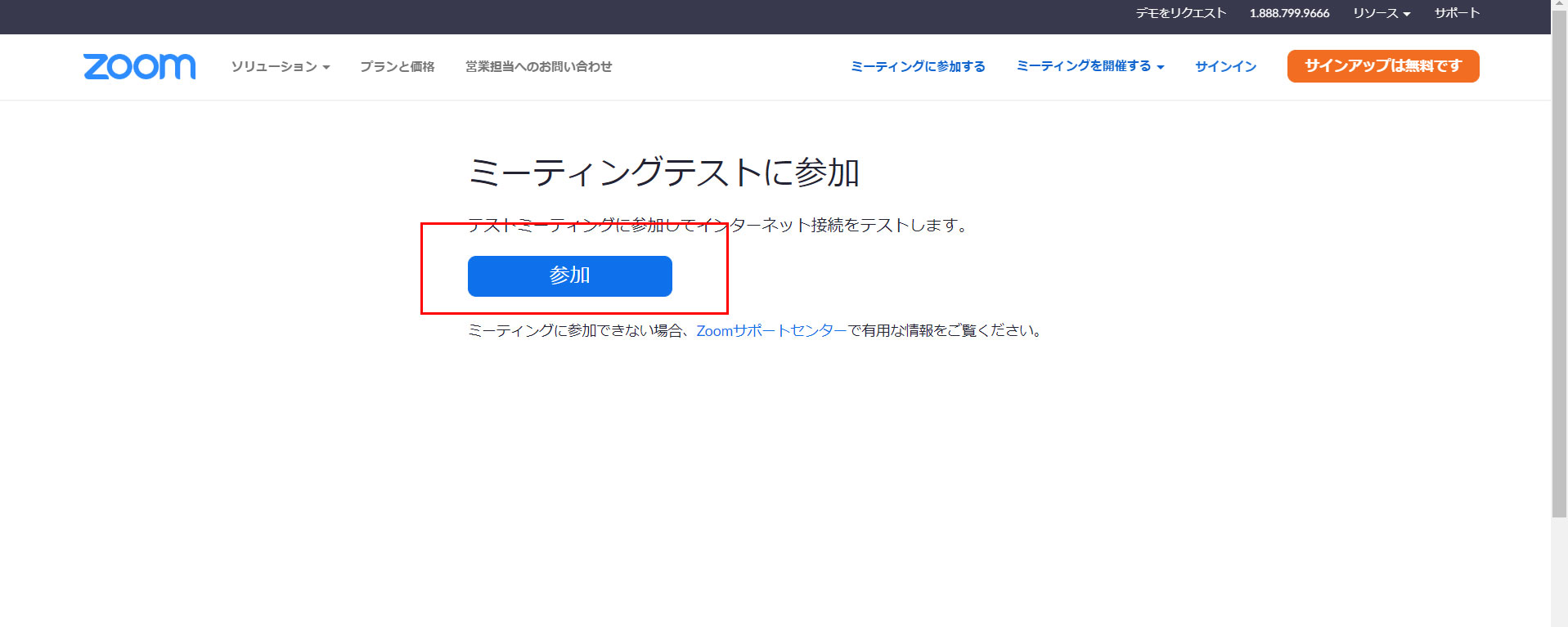
Task: Click the Zoom logo
Action: pyautogui.click(x=139, y=66)
